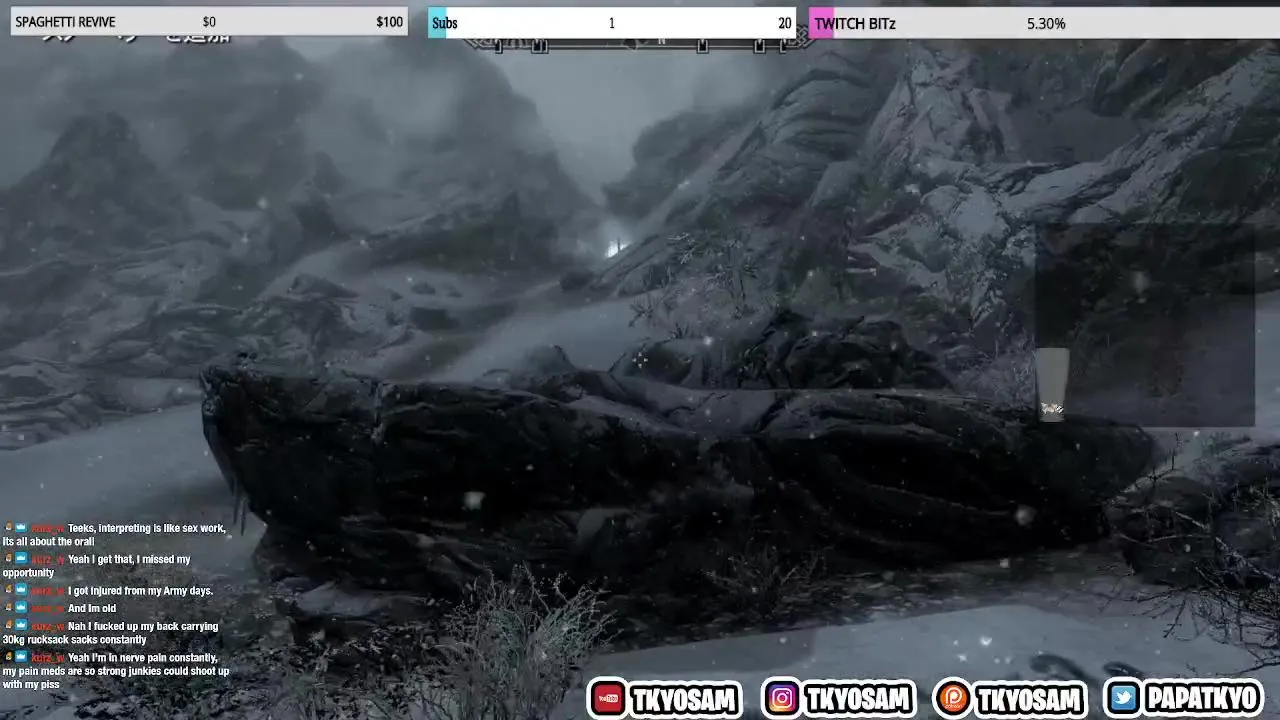Click the TWITCH BITz progress bar
This screenshot has height=720, width=1280.
pyautogui.click(x=1044, y=23)
